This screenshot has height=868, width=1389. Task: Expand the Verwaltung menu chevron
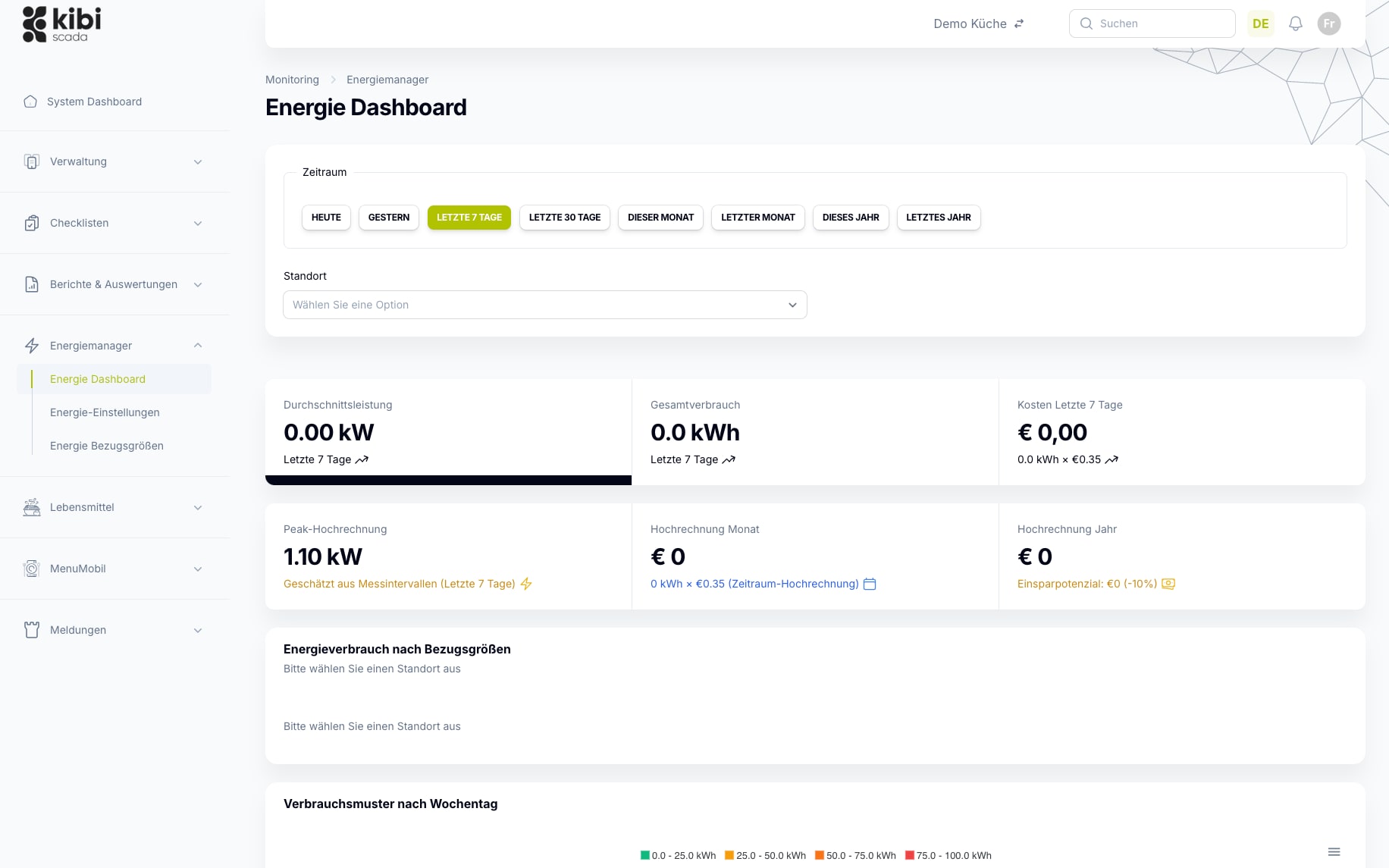(x=198, y=161)
